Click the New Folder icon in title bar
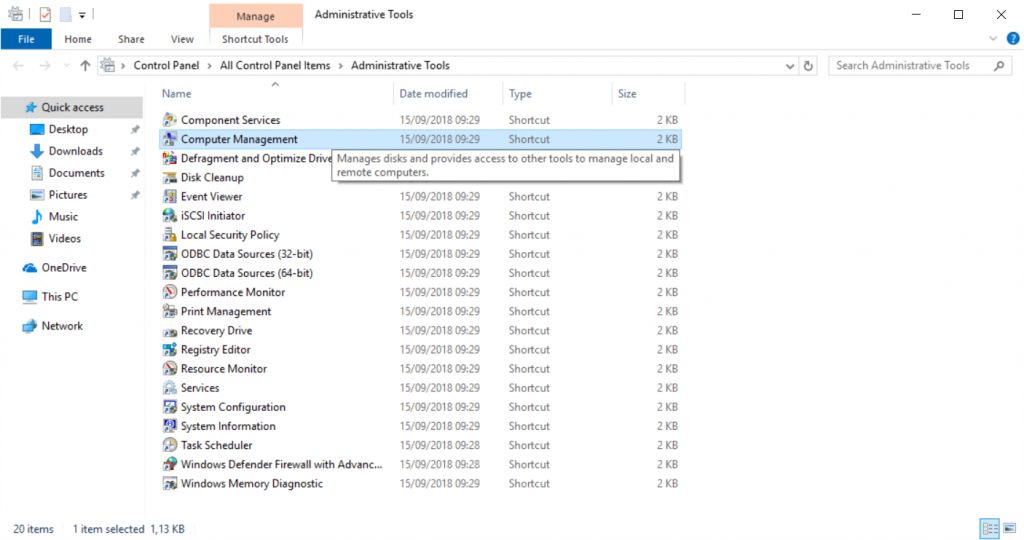This screenshot has width=1024, height=540. pos(65,14)
